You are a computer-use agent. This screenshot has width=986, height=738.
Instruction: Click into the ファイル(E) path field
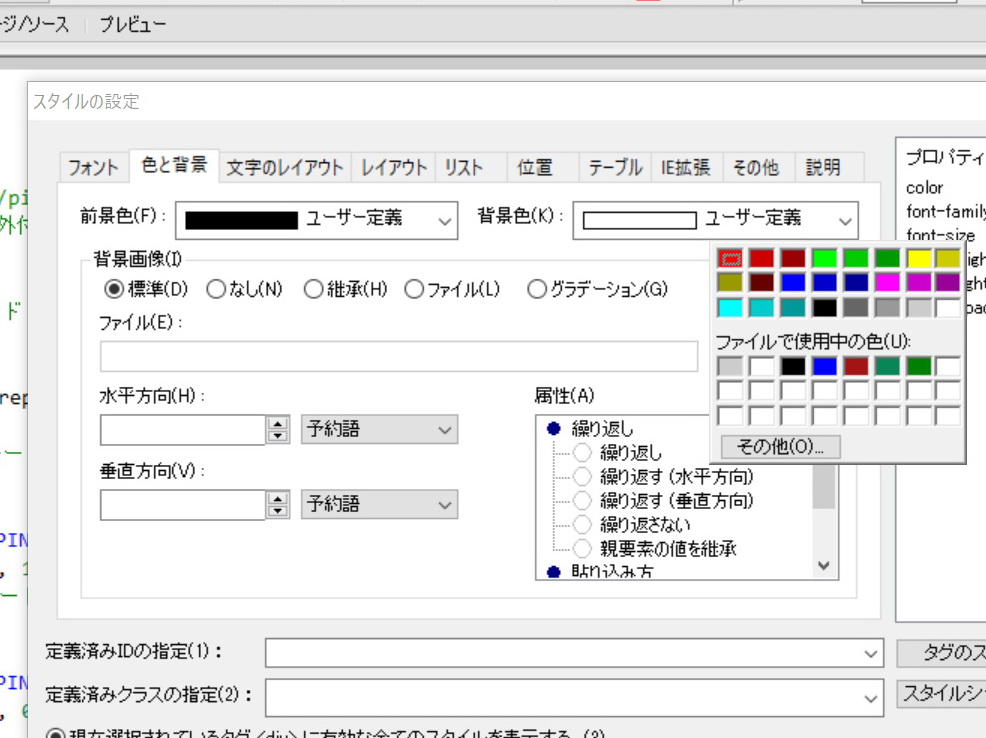[398, 356]
